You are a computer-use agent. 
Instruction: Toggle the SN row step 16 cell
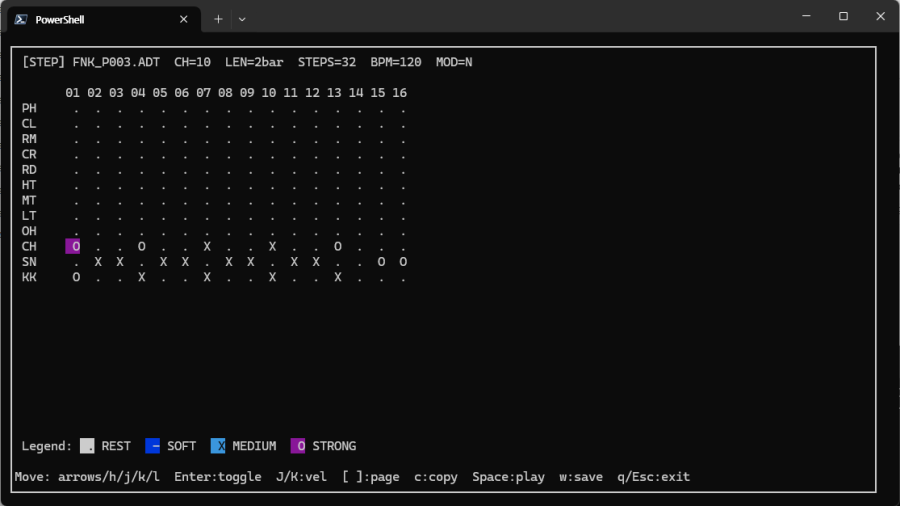tap(403, 262)
